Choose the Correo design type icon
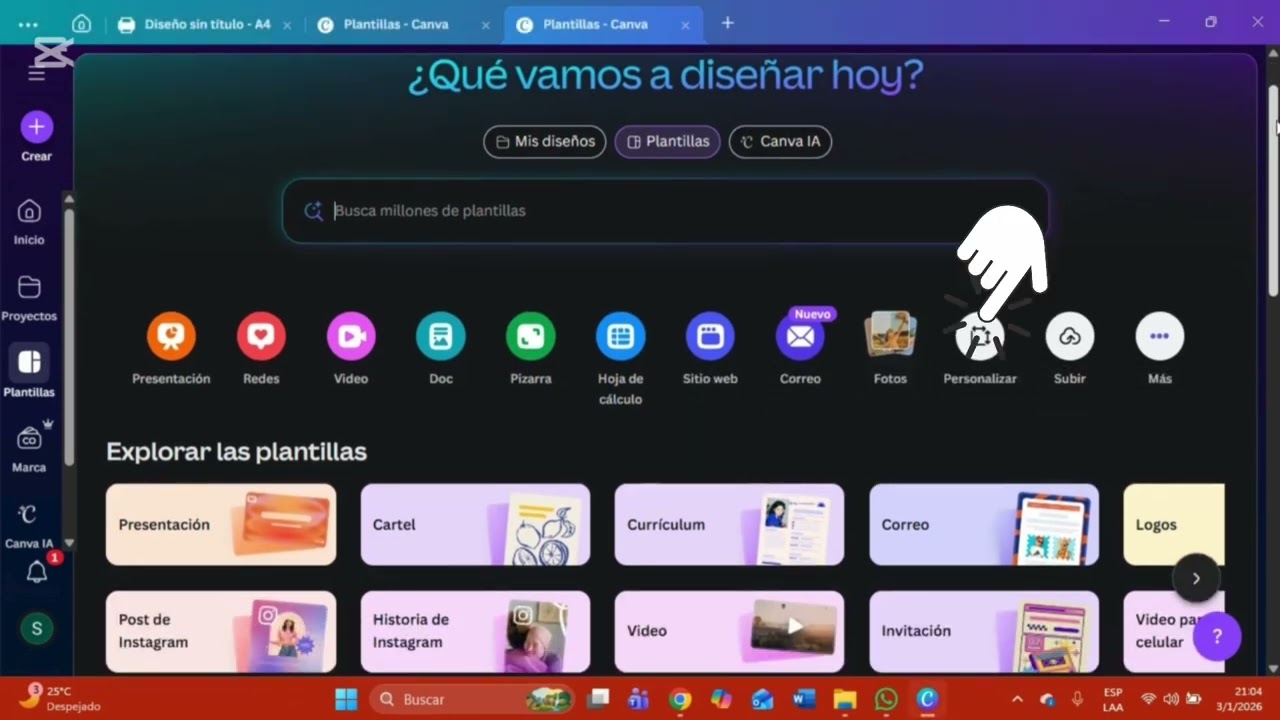The height and width of the screenshot is (720, 1280). pos(800,336)
